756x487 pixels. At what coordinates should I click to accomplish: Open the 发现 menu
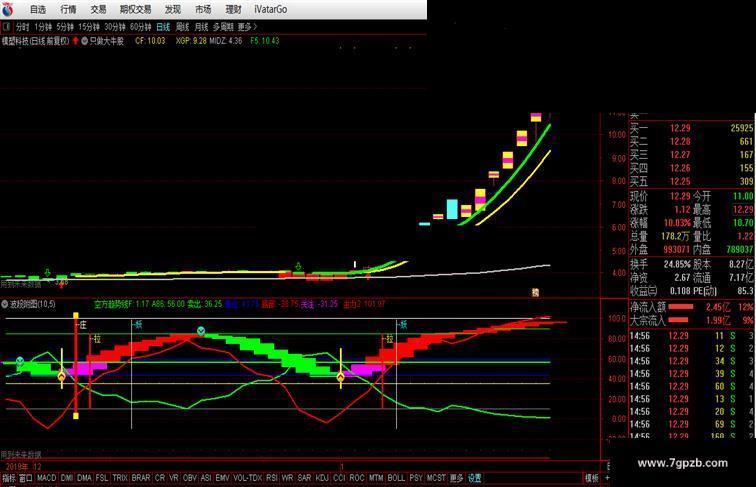click(173, 9)
